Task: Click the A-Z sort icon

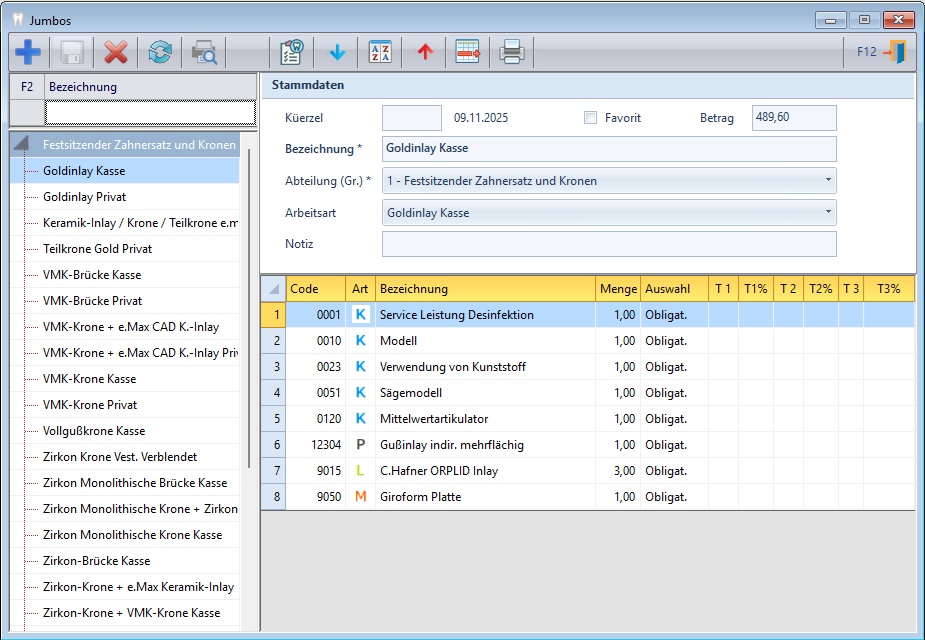Action: (x=380, y=52)
